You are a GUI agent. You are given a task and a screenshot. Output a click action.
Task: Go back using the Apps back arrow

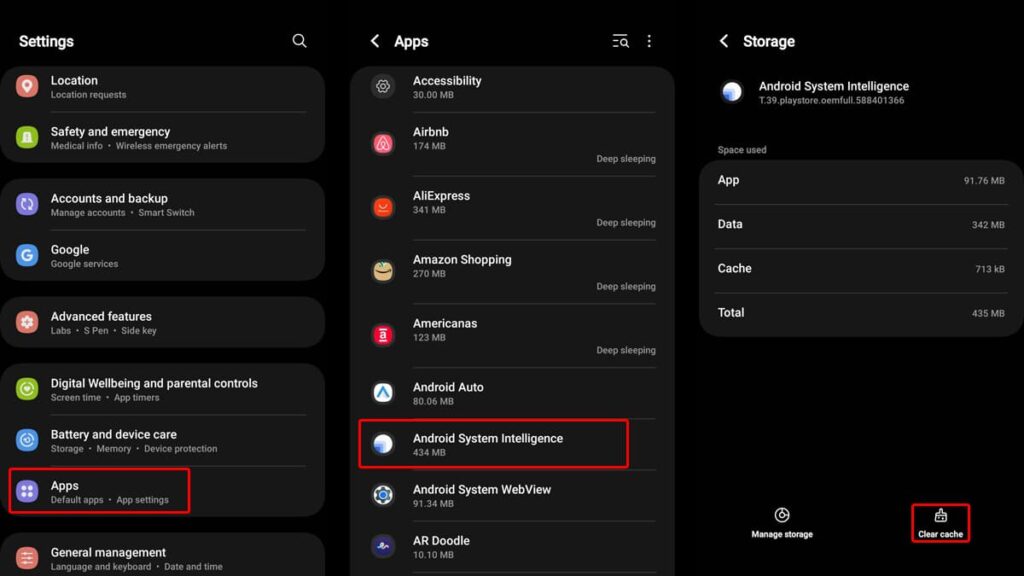[375, 41]
